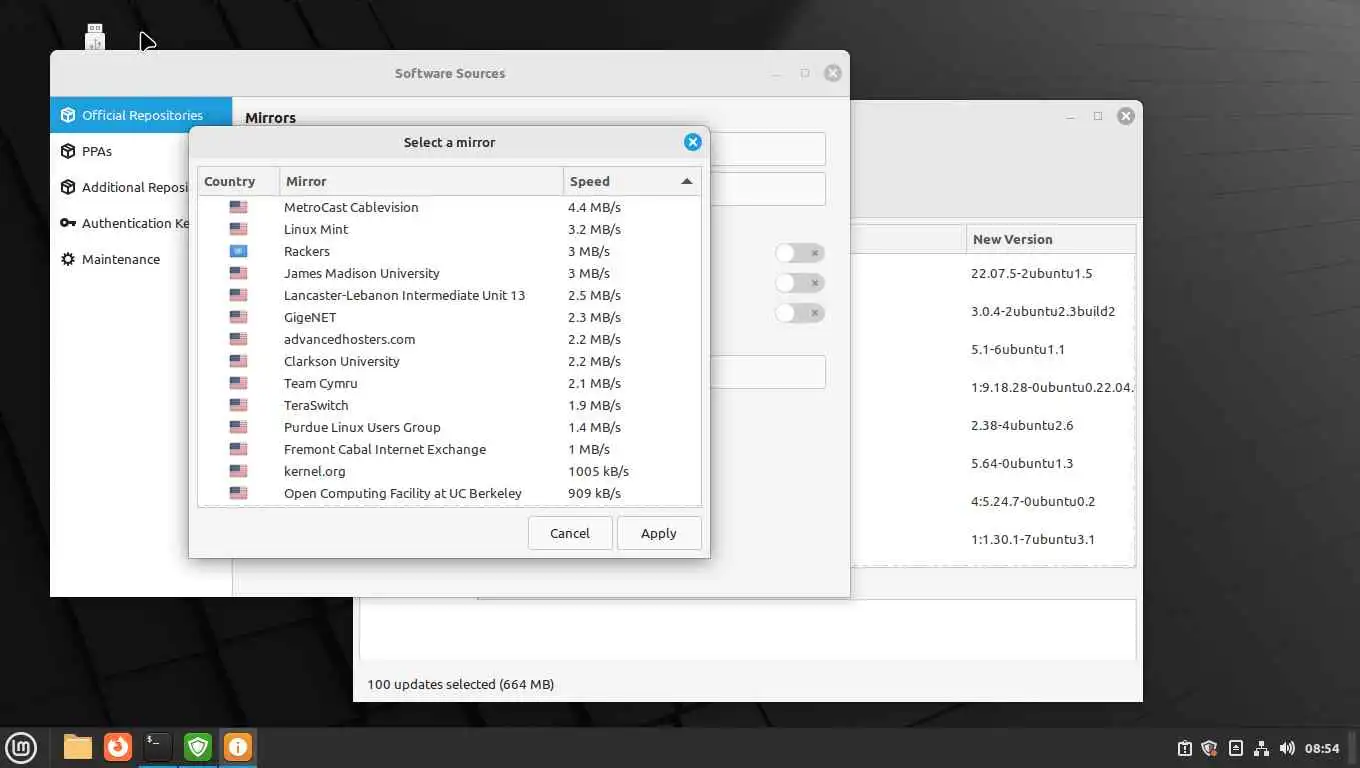Open the Files folder in taskbar
Screen dimensions: 1360x768
click(77, 747)
